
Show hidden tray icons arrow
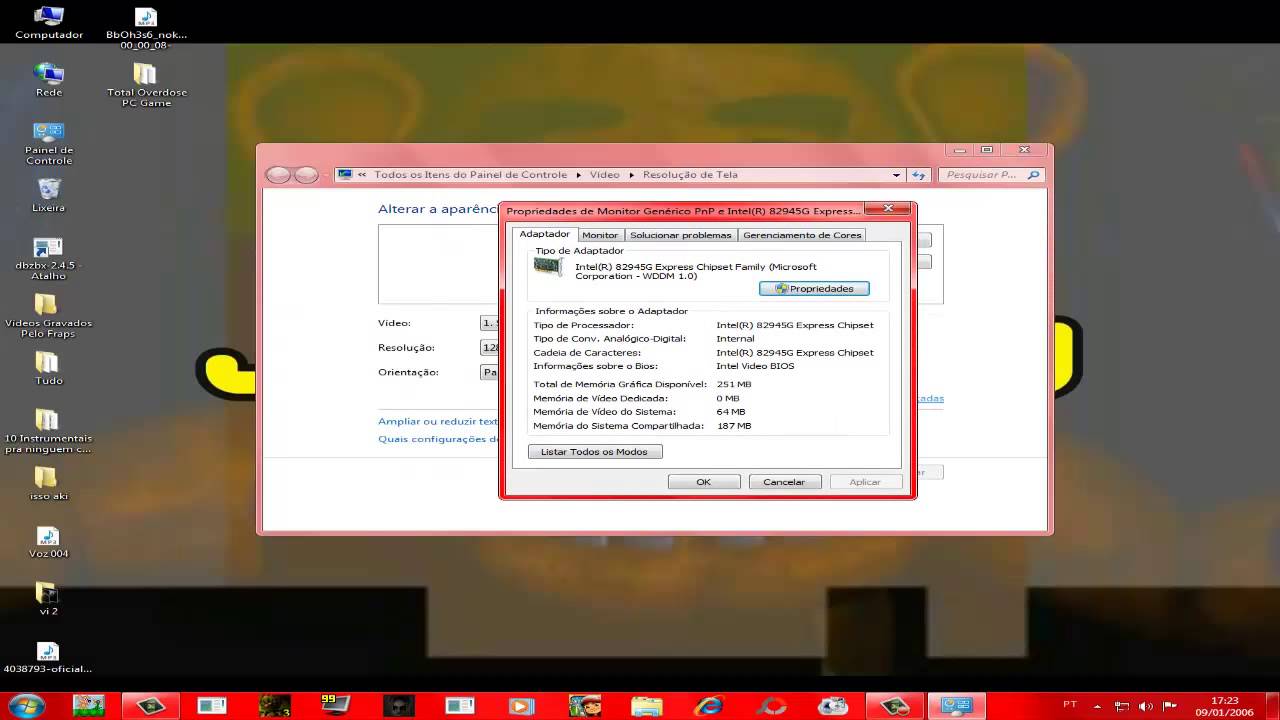(1097, 706)
